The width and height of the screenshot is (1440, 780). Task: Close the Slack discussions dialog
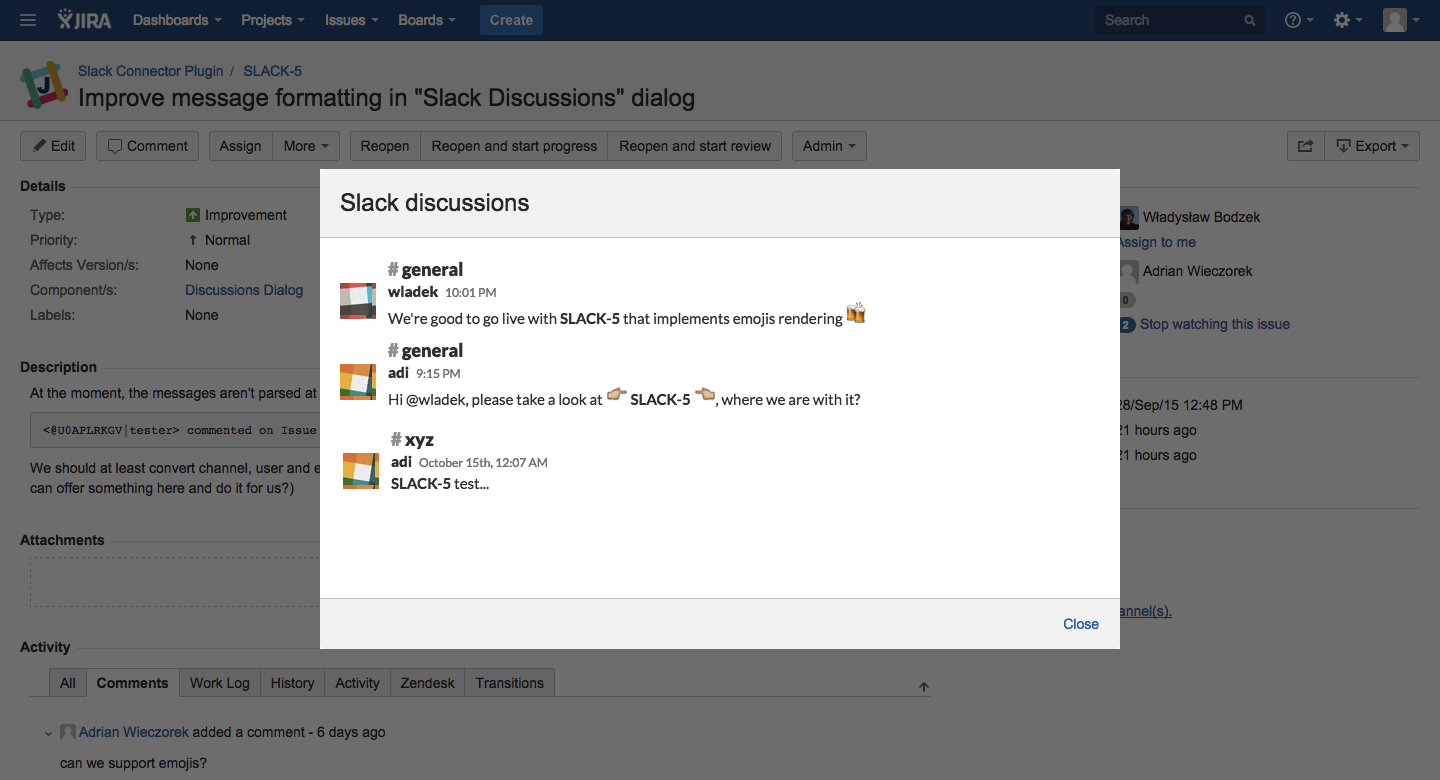point(1080,624)
